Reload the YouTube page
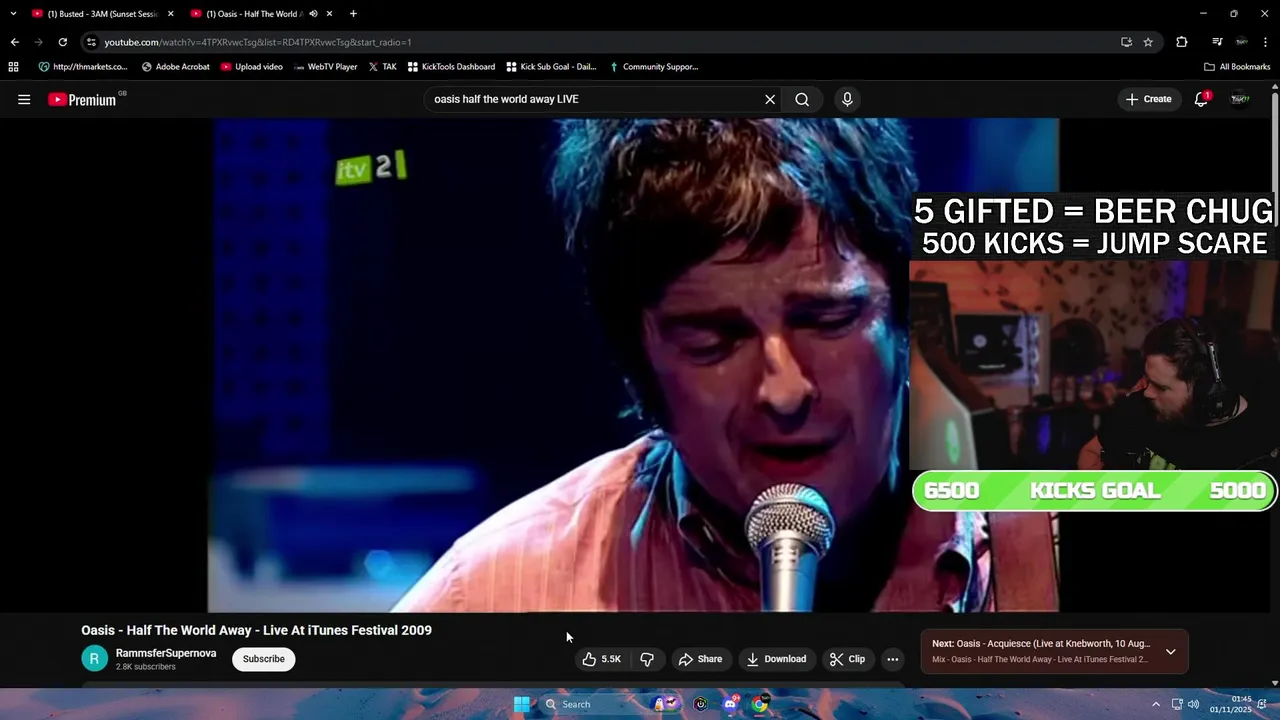 pyautogui.click(x=62, y=42)
